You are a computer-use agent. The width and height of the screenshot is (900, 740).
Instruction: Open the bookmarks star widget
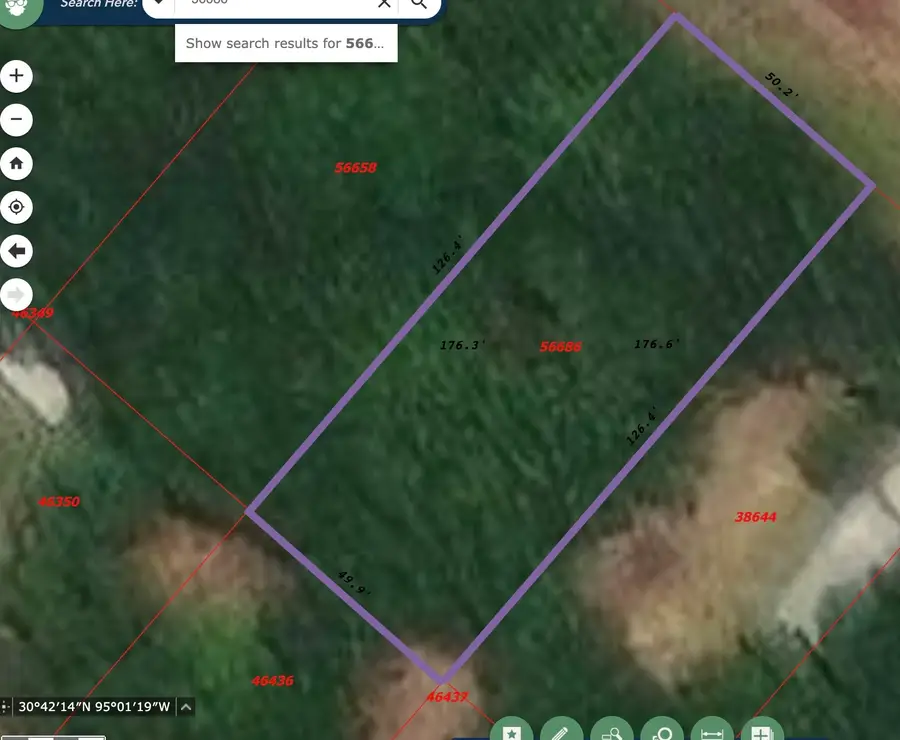511,729
